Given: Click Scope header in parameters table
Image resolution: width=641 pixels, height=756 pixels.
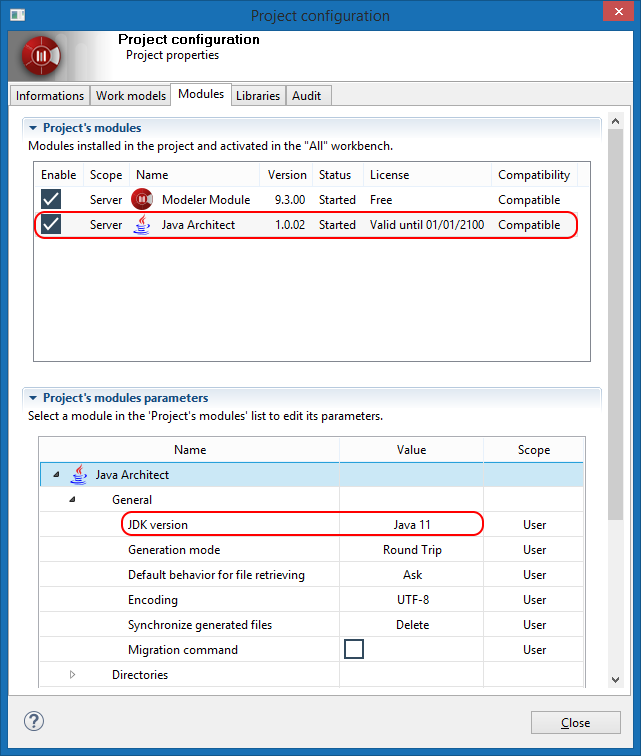Looking at the screenshot, I should click(x=534, y=449).
